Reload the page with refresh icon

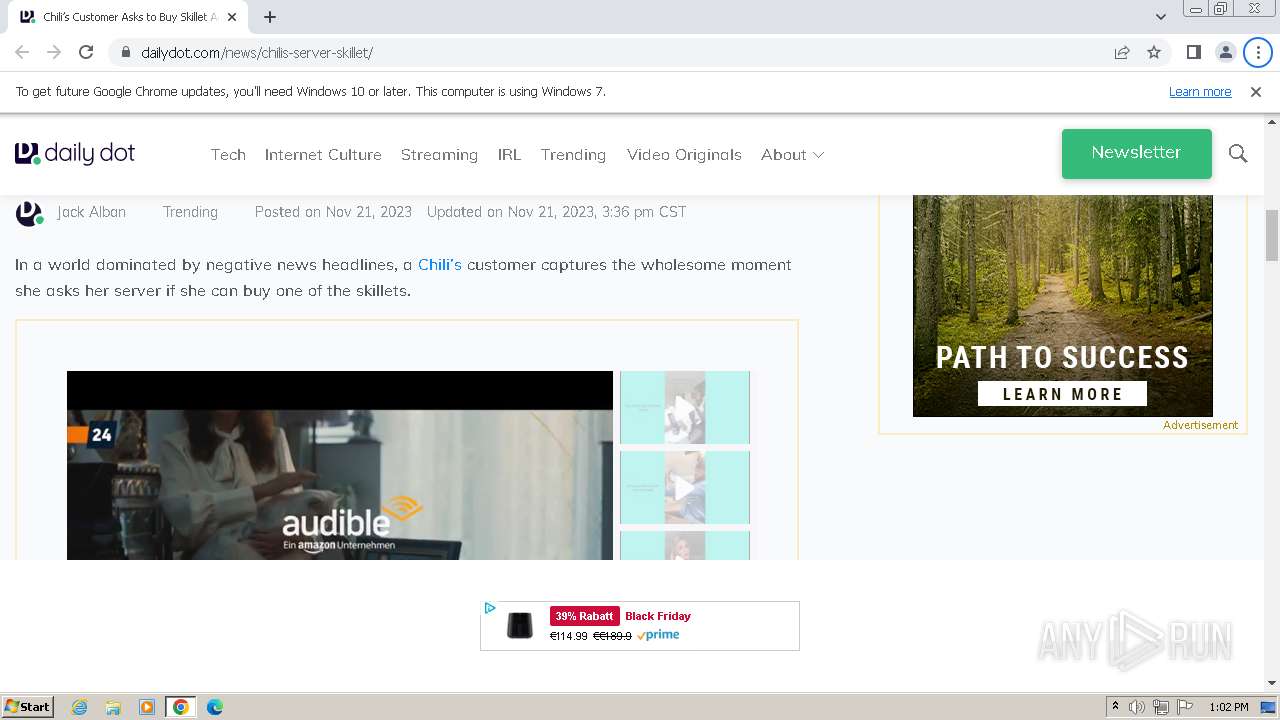coord(86,52)
